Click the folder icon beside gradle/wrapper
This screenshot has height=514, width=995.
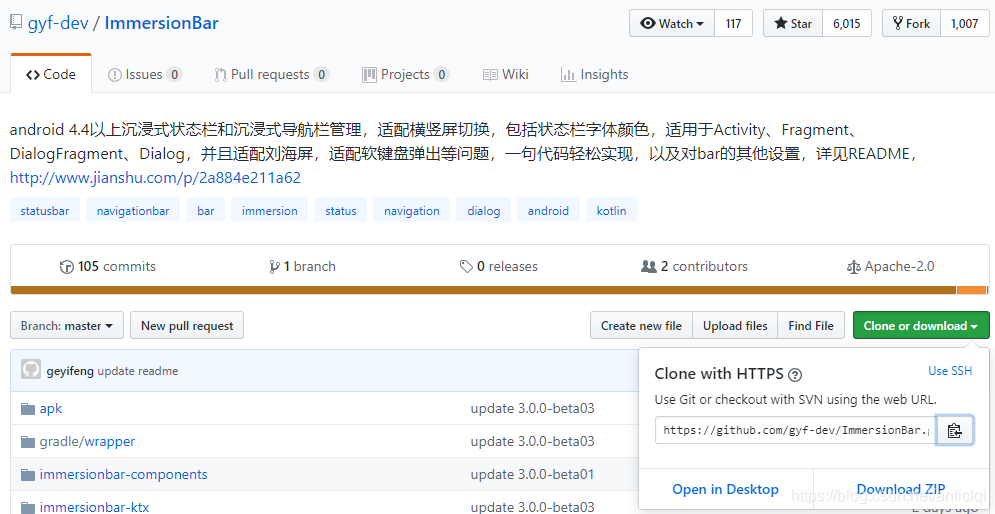[27, 442]
